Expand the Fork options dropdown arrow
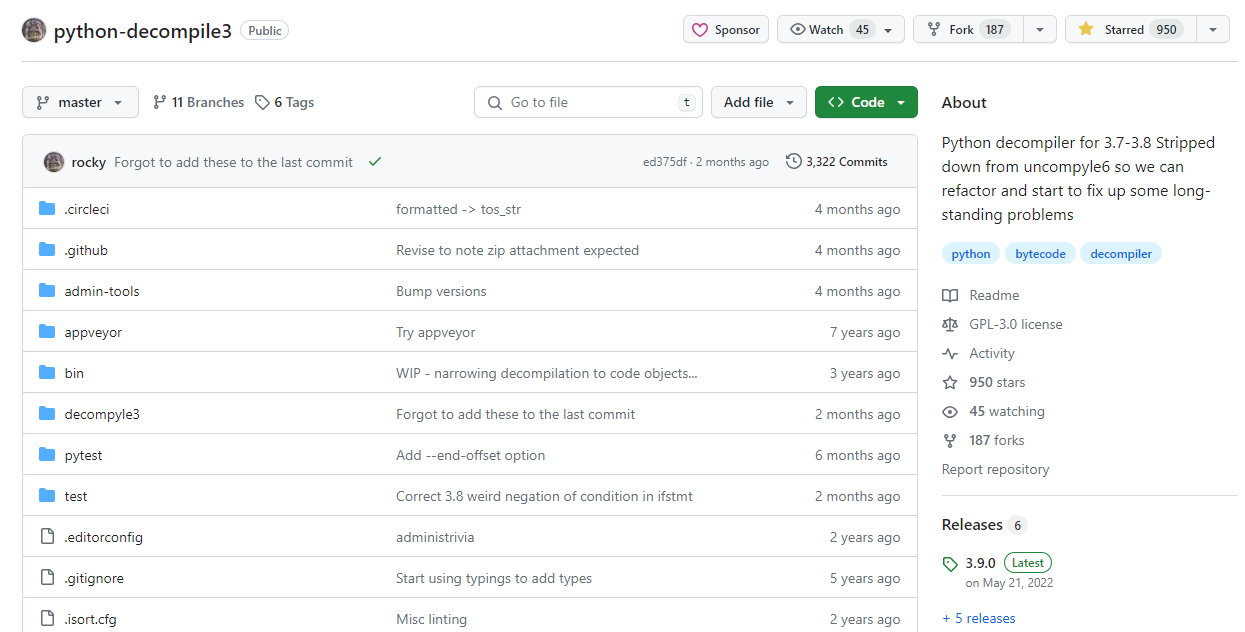The width and height of the screenshot is (1245, 632). tap(1040, 30)
